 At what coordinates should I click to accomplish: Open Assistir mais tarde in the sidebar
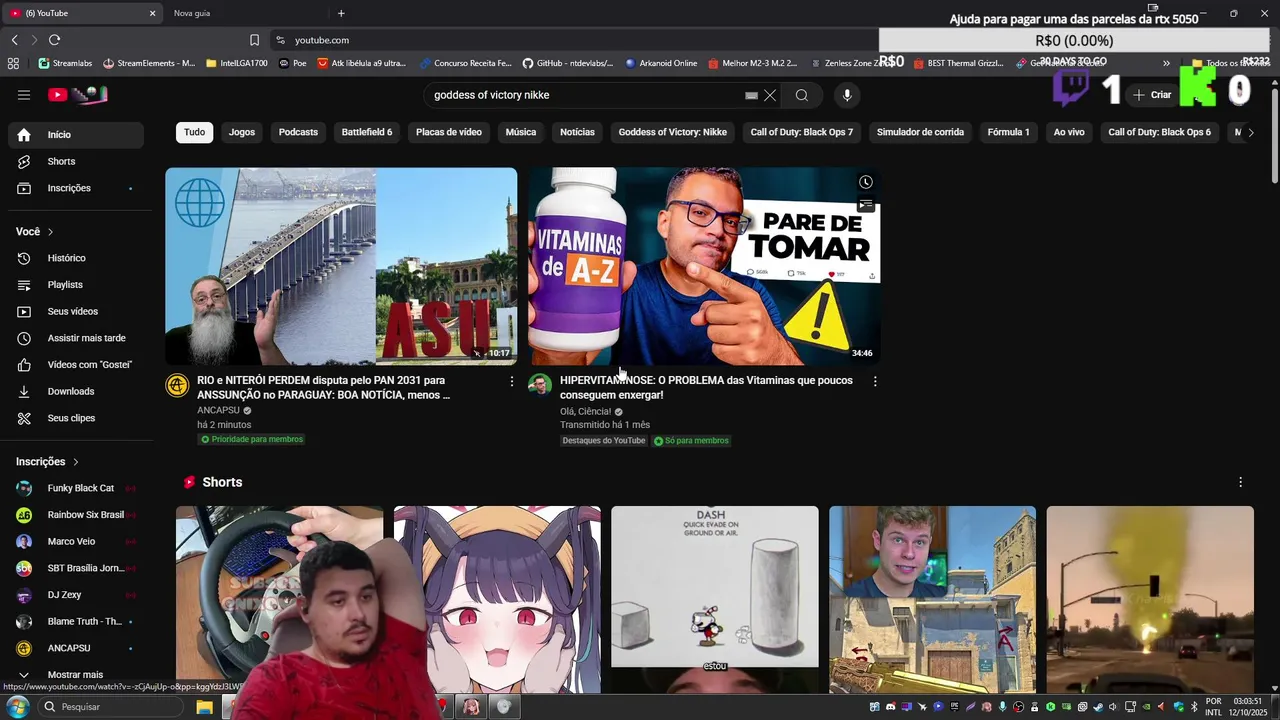[x=76, y=338]
